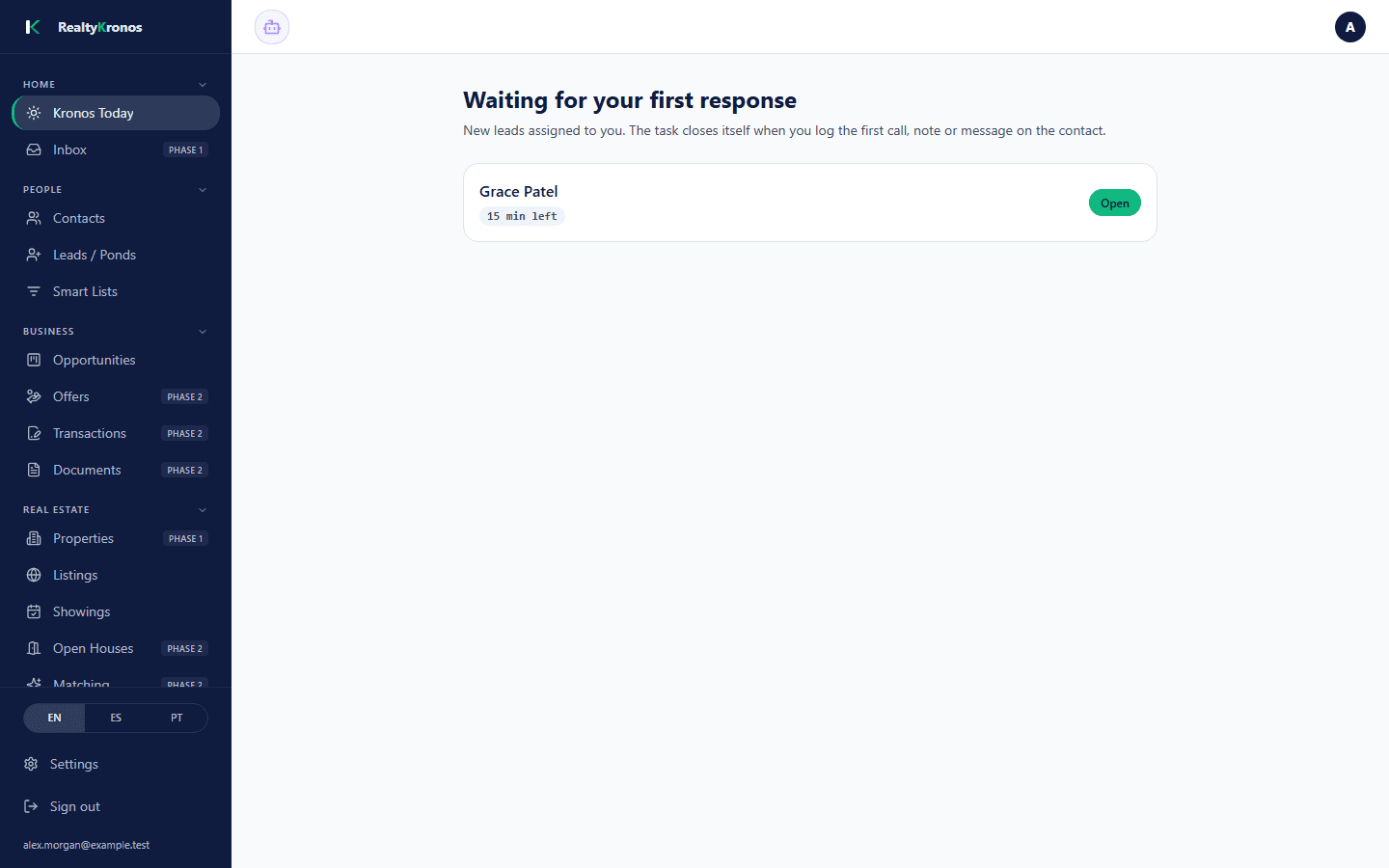Click the green Open button
Screen dimensions: 1389x868
[1114, 203]
